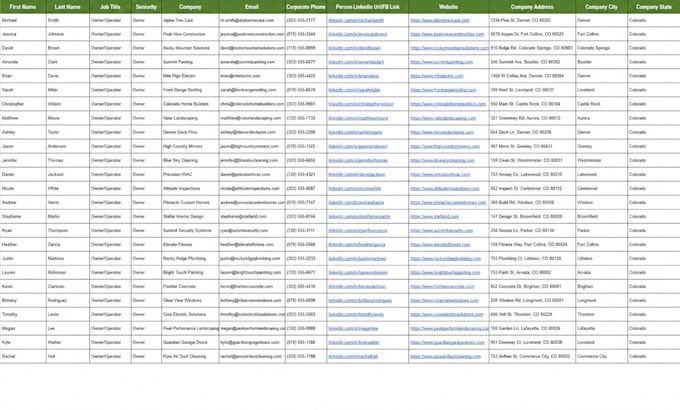Select the company cell 'Rocky Mountain Solutions'

tap(190, 48)
